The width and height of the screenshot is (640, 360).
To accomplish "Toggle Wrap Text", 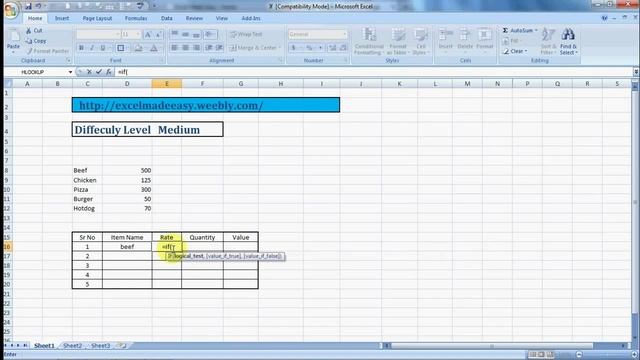I will coord(246,34).
